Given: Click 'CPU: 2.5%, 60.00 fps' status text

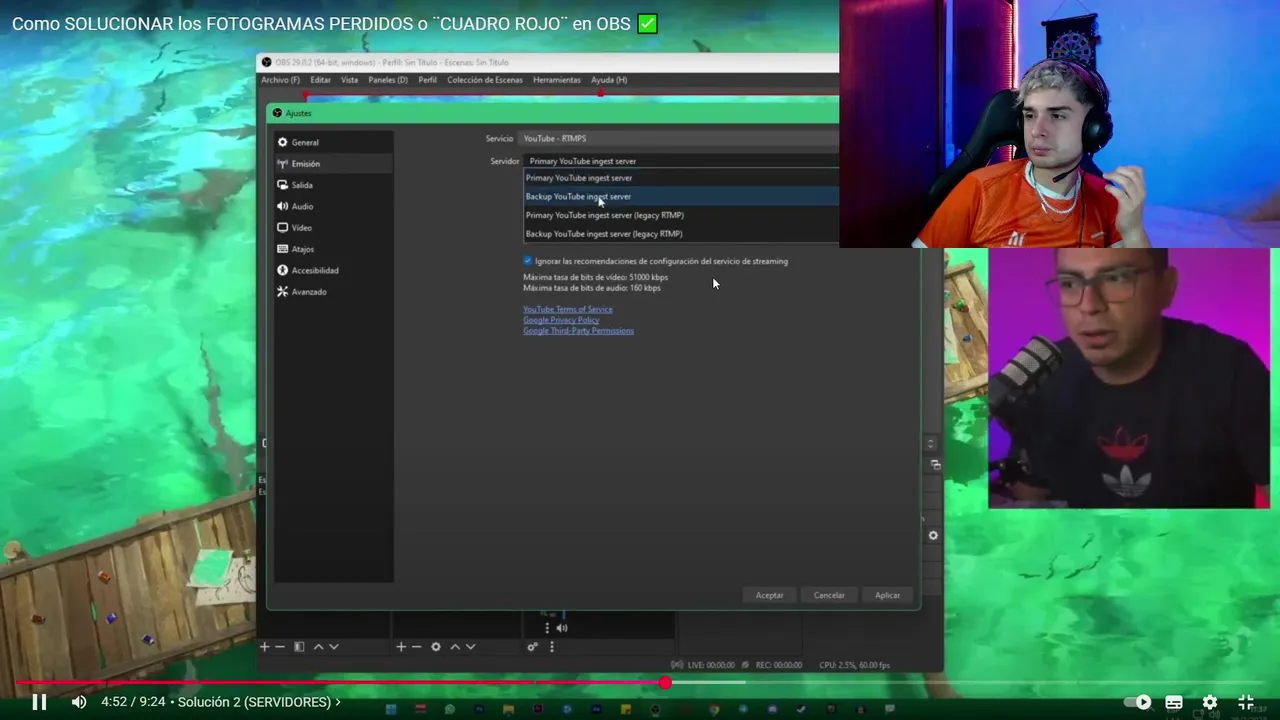Looking at the screenshot, I should click(855, 665).
